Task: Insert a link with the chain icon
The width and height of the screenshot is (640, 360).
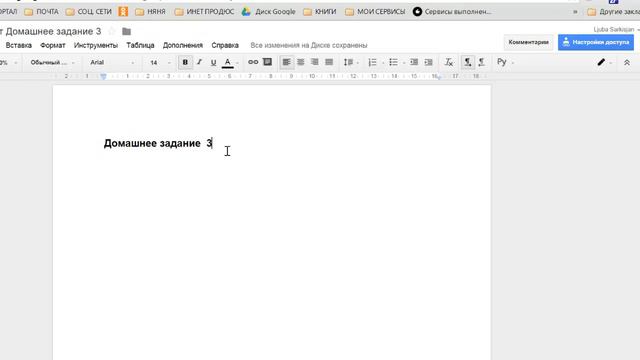Action: [253, 62]
